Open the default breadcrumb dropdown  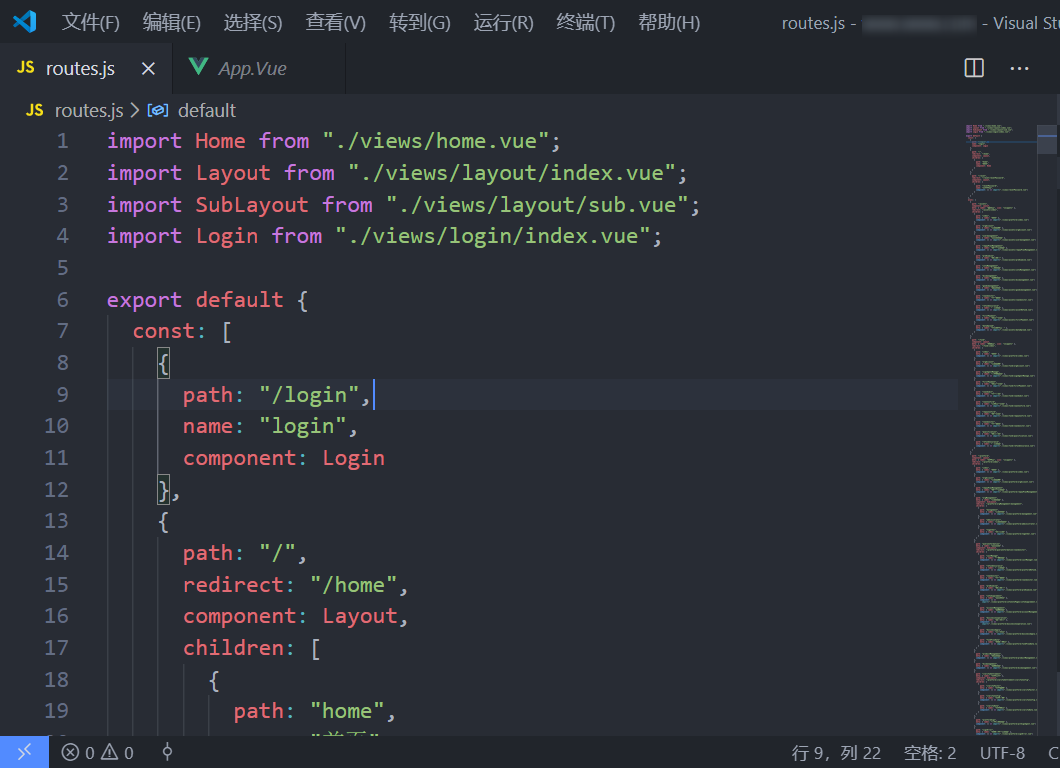pyautogui.click(x=207, y=110)
